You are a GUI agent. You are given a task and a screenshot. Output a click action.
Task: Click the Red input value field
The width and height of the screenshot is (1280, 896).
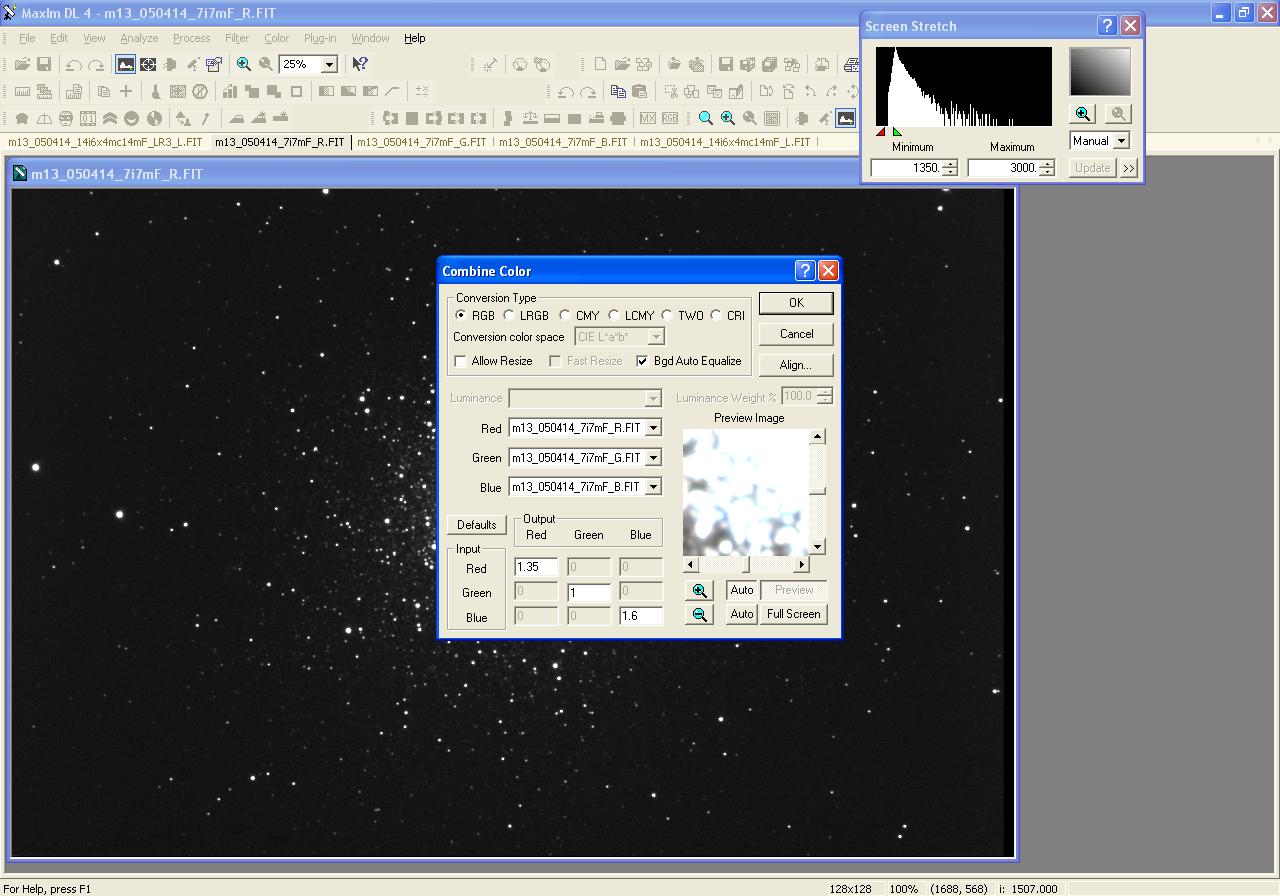(535, 567)
